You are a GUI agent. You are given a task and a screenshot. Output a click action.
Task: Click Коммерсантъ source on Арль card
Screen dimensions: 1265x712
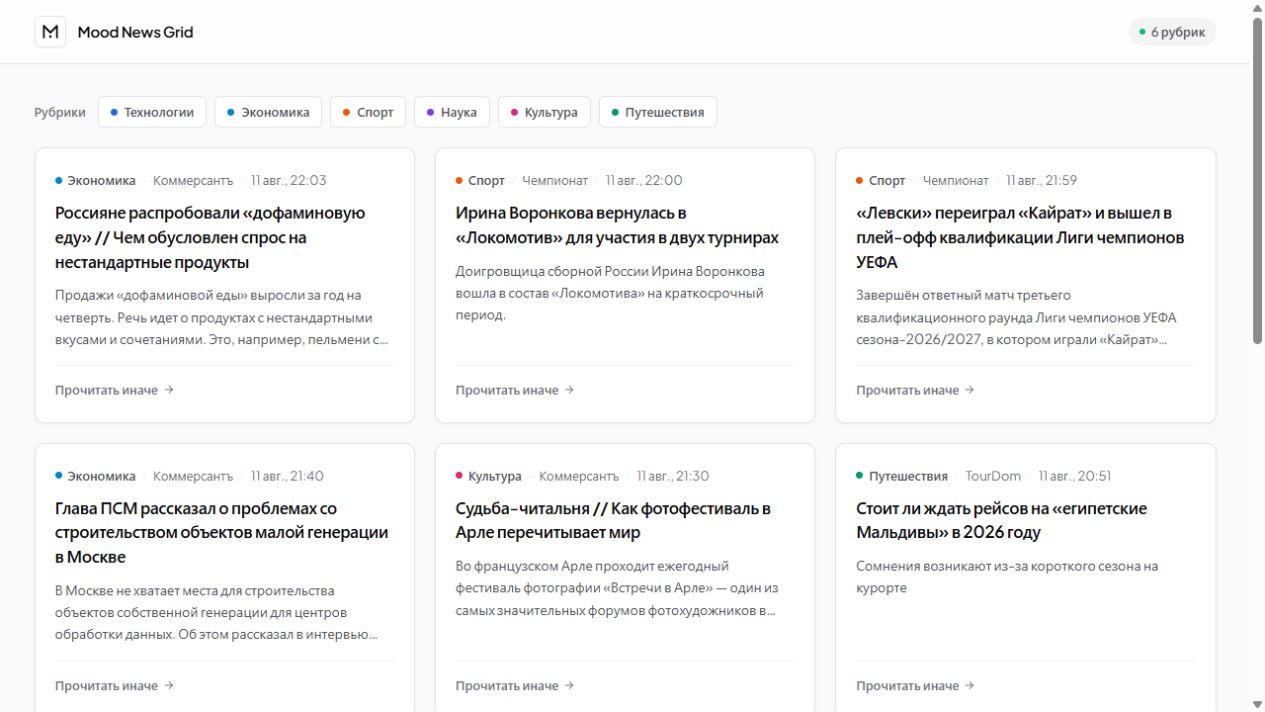click(x=579, y=476)
